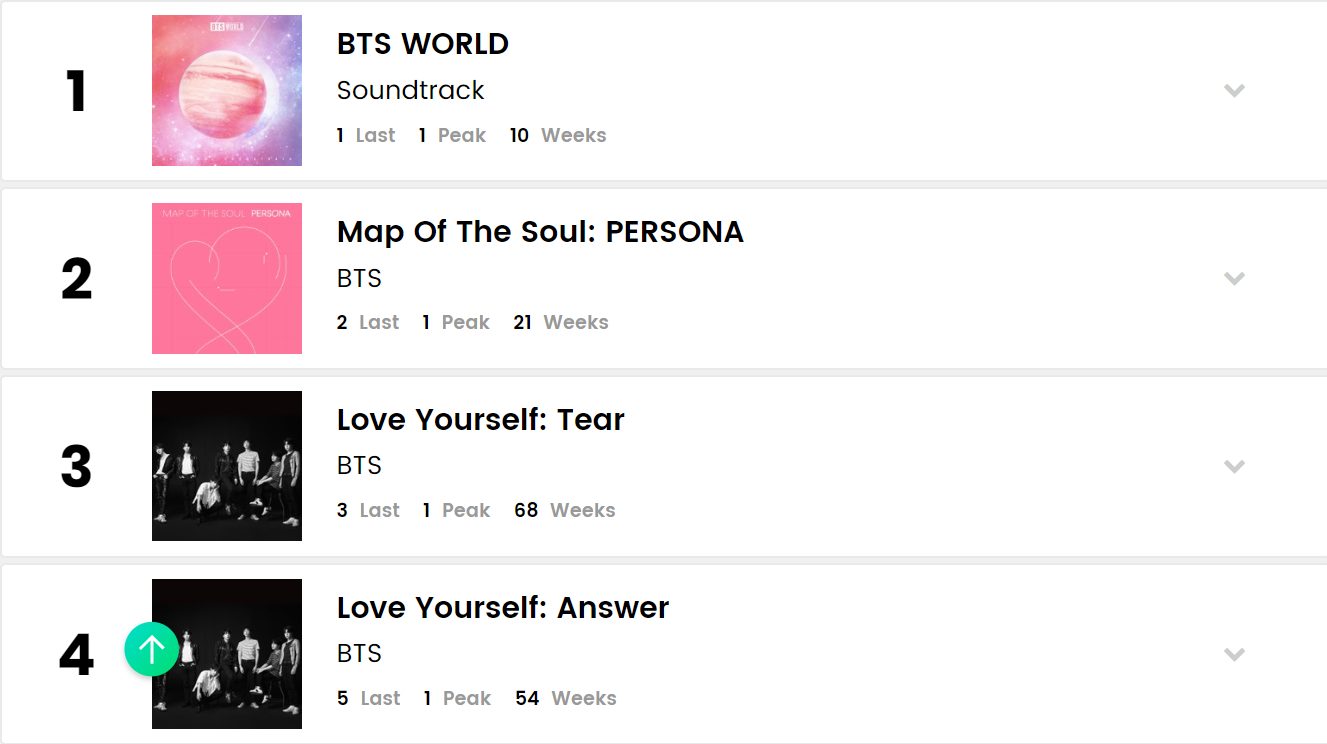Select the Love Yourself: Tear title

480,420
